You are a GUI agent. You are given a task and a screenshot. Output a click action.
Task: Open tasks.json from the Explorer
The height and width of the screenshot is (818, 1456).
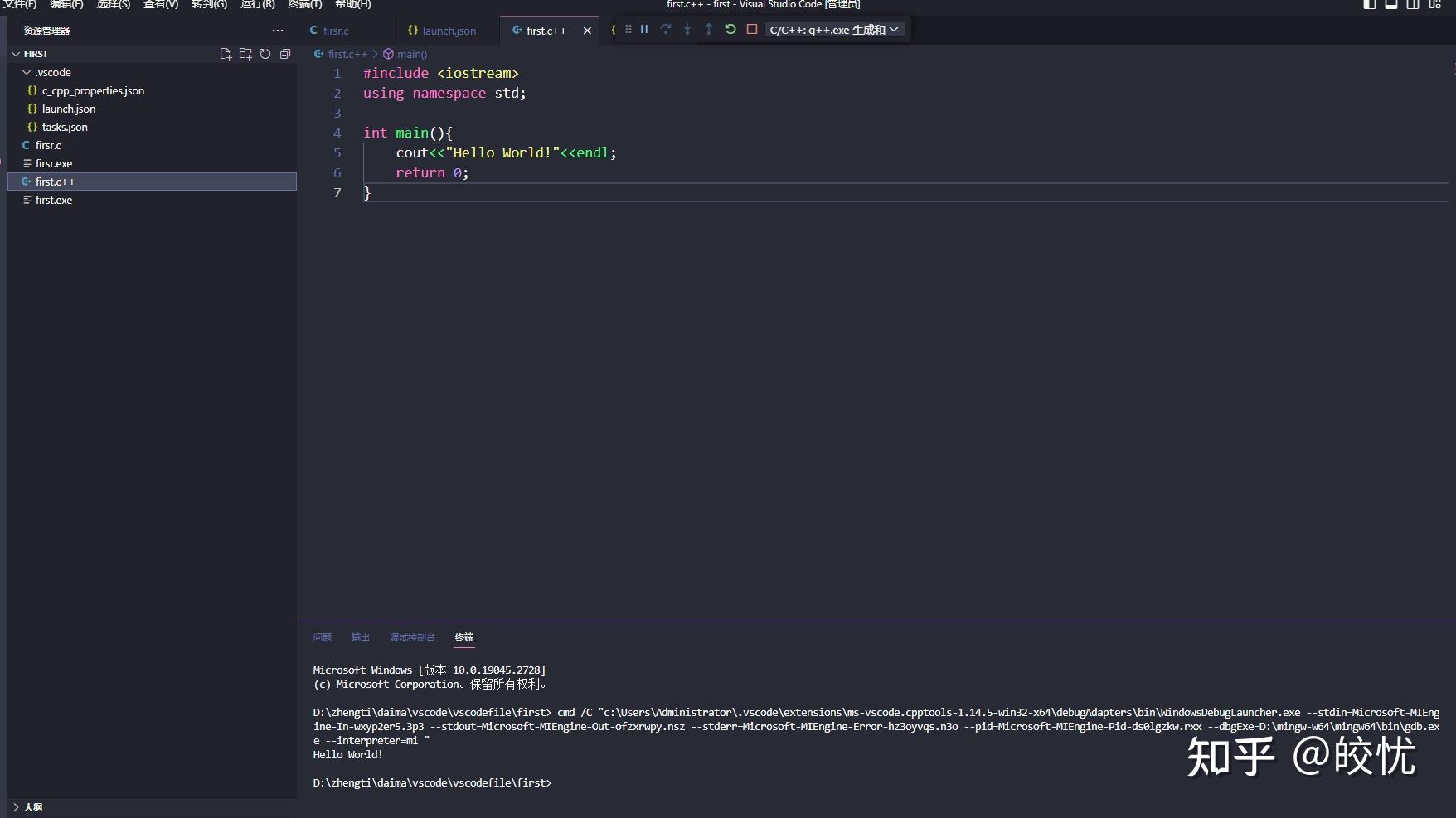pos(64,127)
